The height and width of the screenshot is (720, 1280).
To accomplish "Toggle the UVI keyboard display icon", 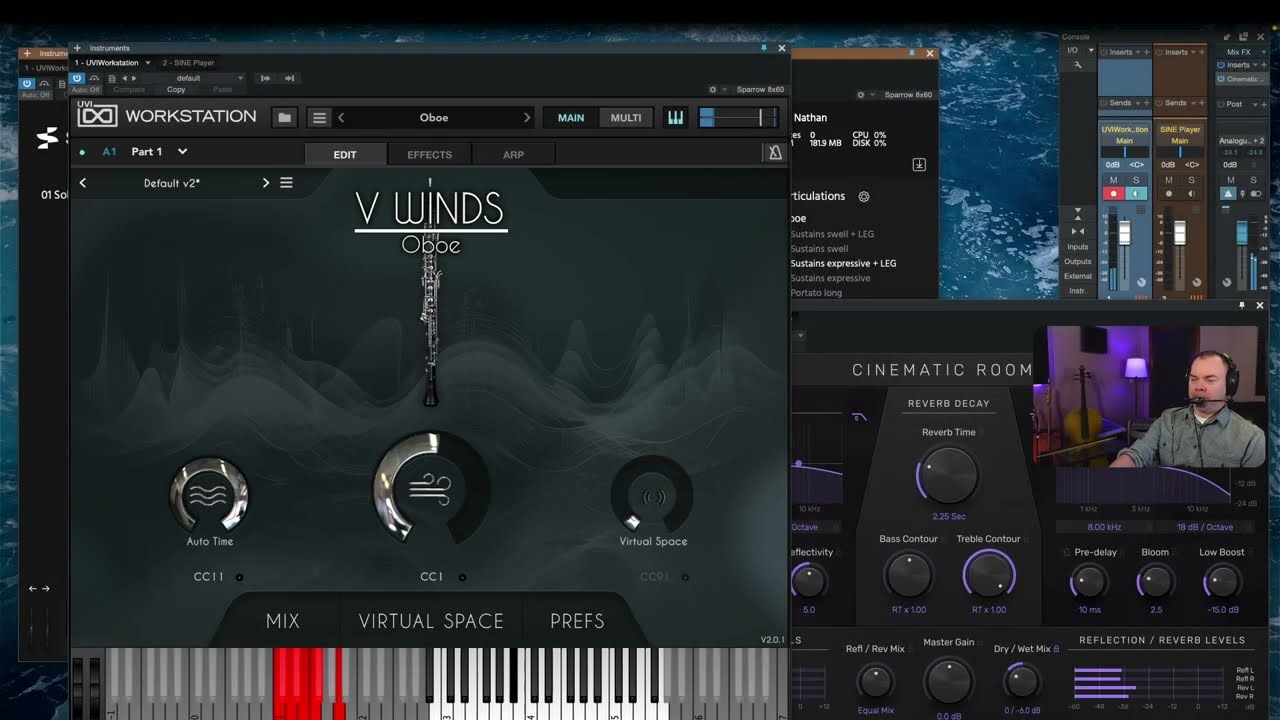I will pos(676,118).
